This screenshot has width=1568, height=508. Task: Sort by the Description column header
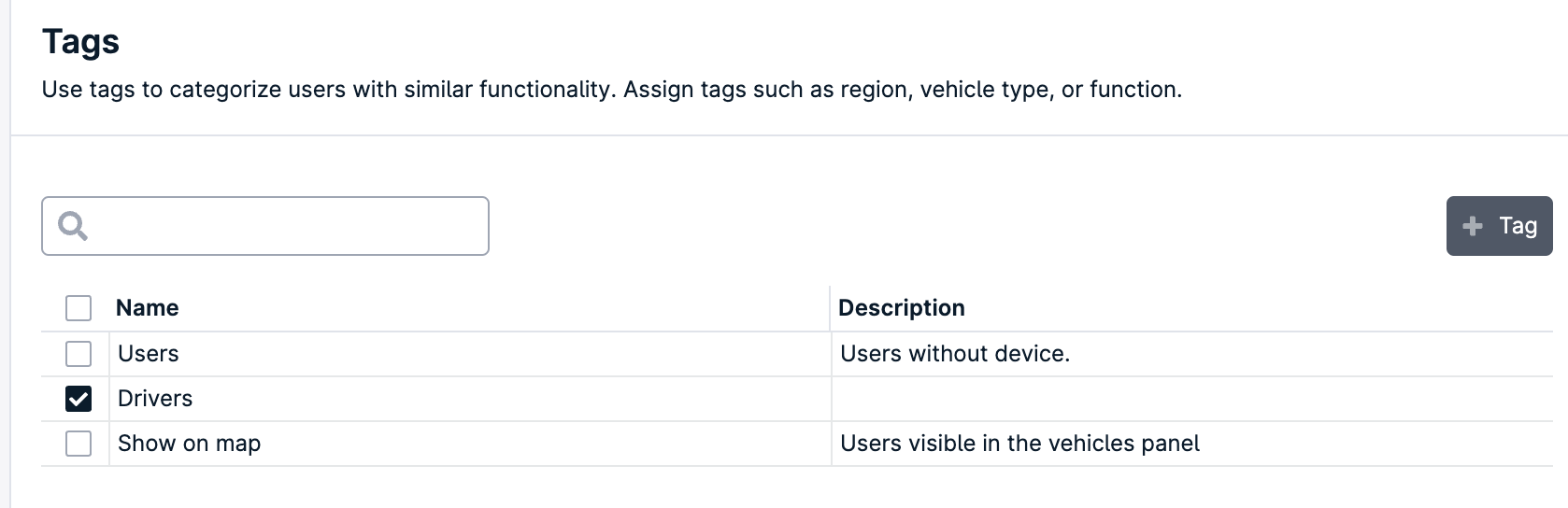tap(902, 308)
